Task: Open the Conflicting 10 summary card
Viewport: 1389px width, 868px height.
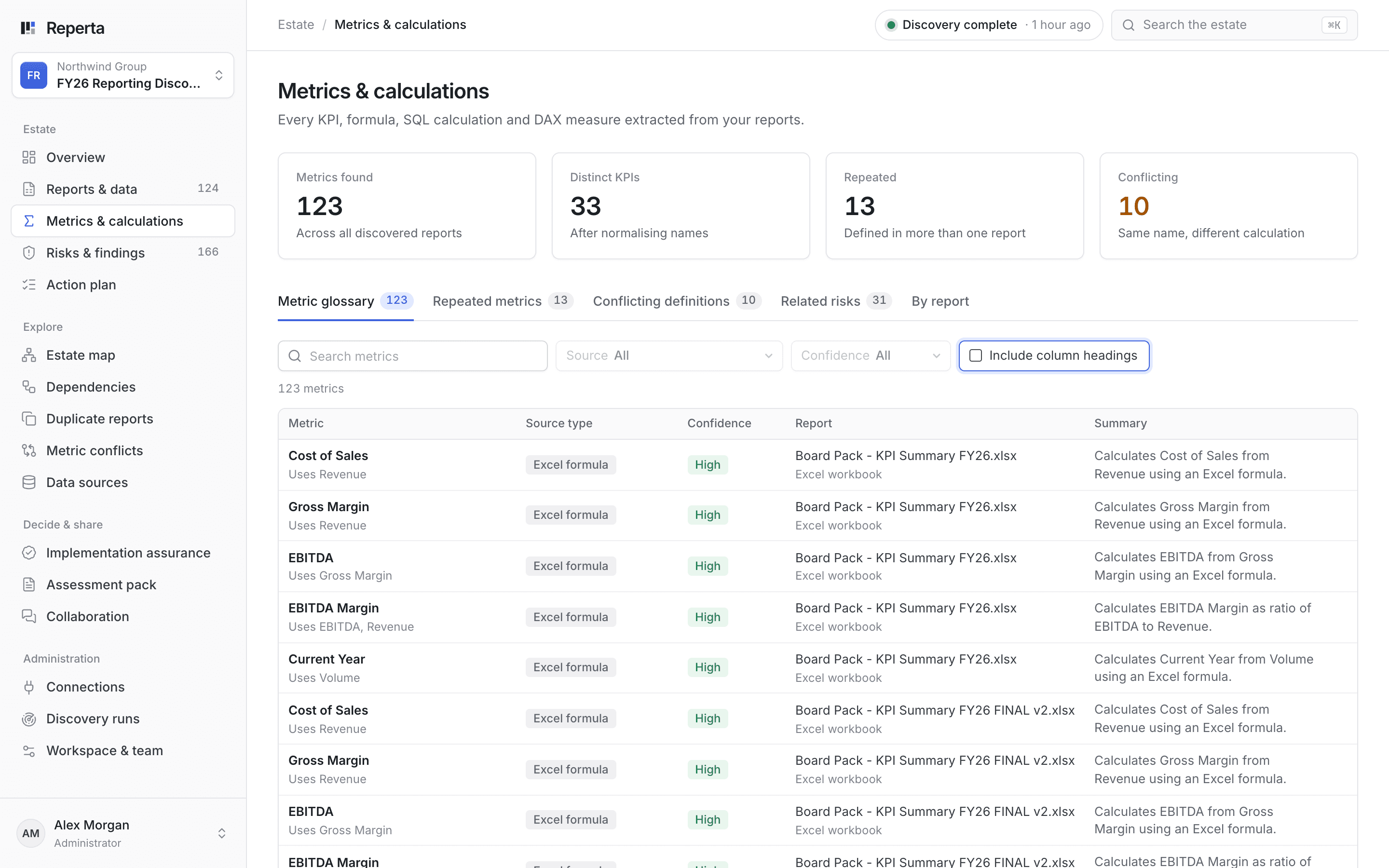Action: click(x=1228, y=205)
